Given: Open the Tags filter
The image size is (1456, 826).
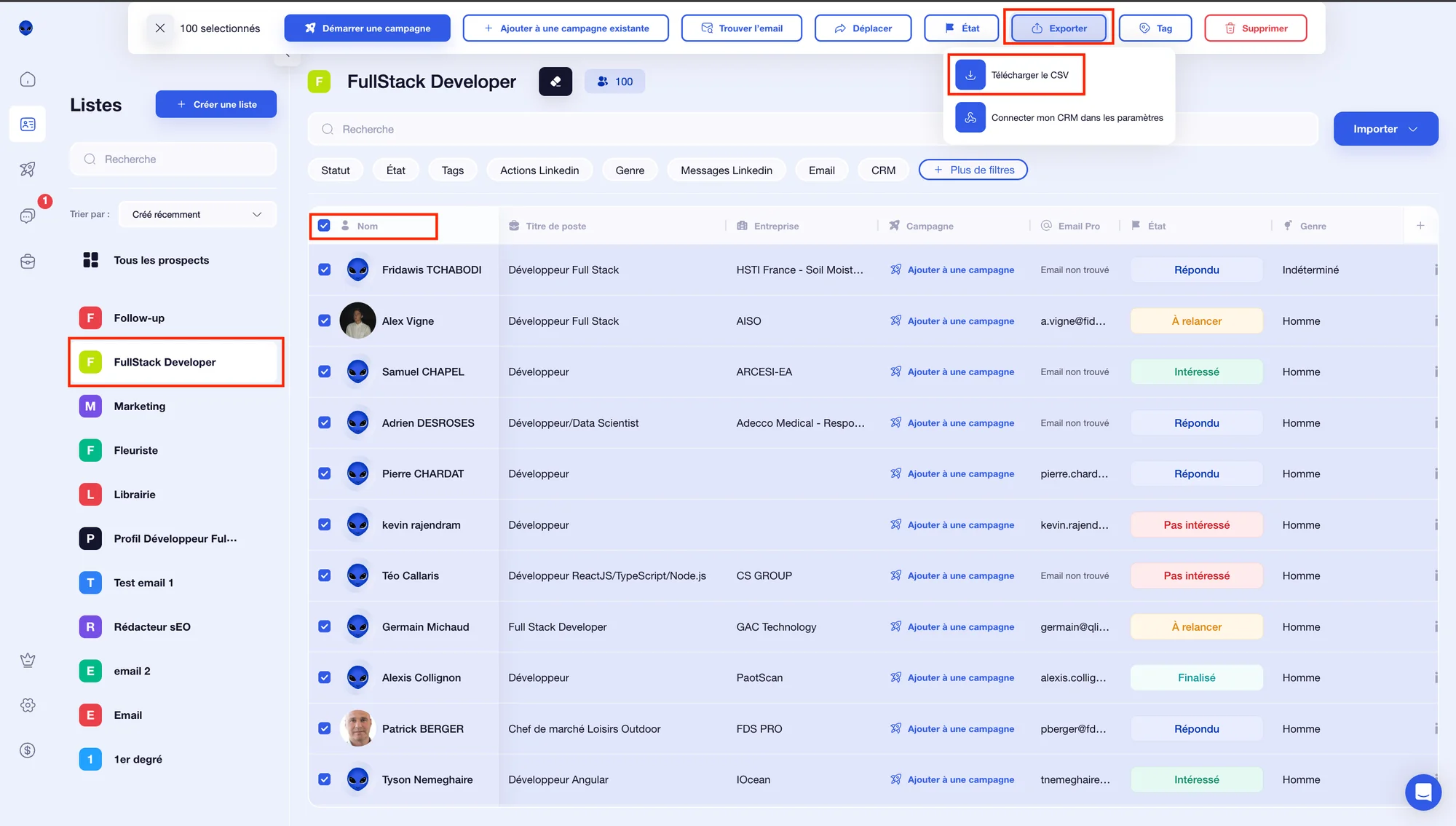Looking at the screenshot, I should [x=453, y=170].
